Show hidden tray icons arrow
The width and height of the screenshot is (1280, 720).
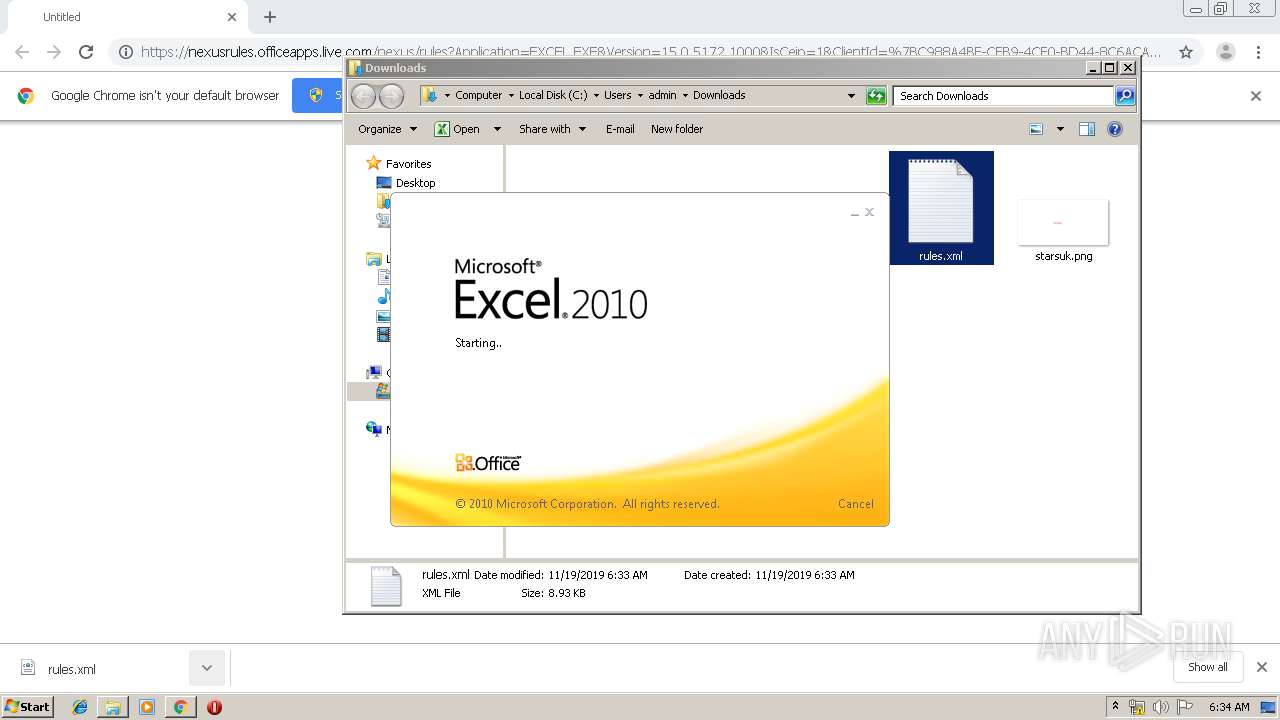click(x=1116, y=707)
